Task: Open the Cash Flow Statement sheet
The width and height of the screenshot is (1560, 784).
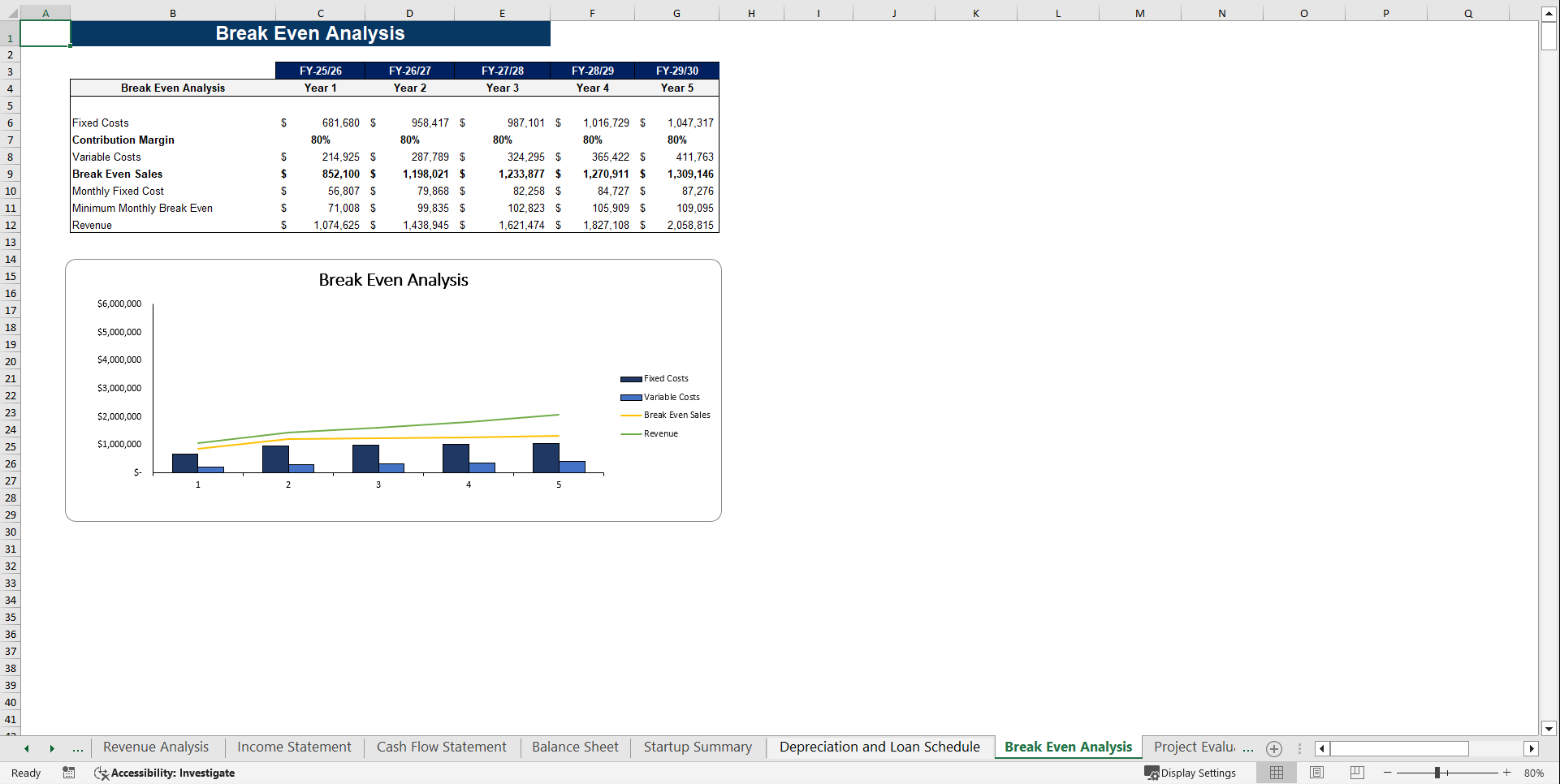Action: [441, 747]
